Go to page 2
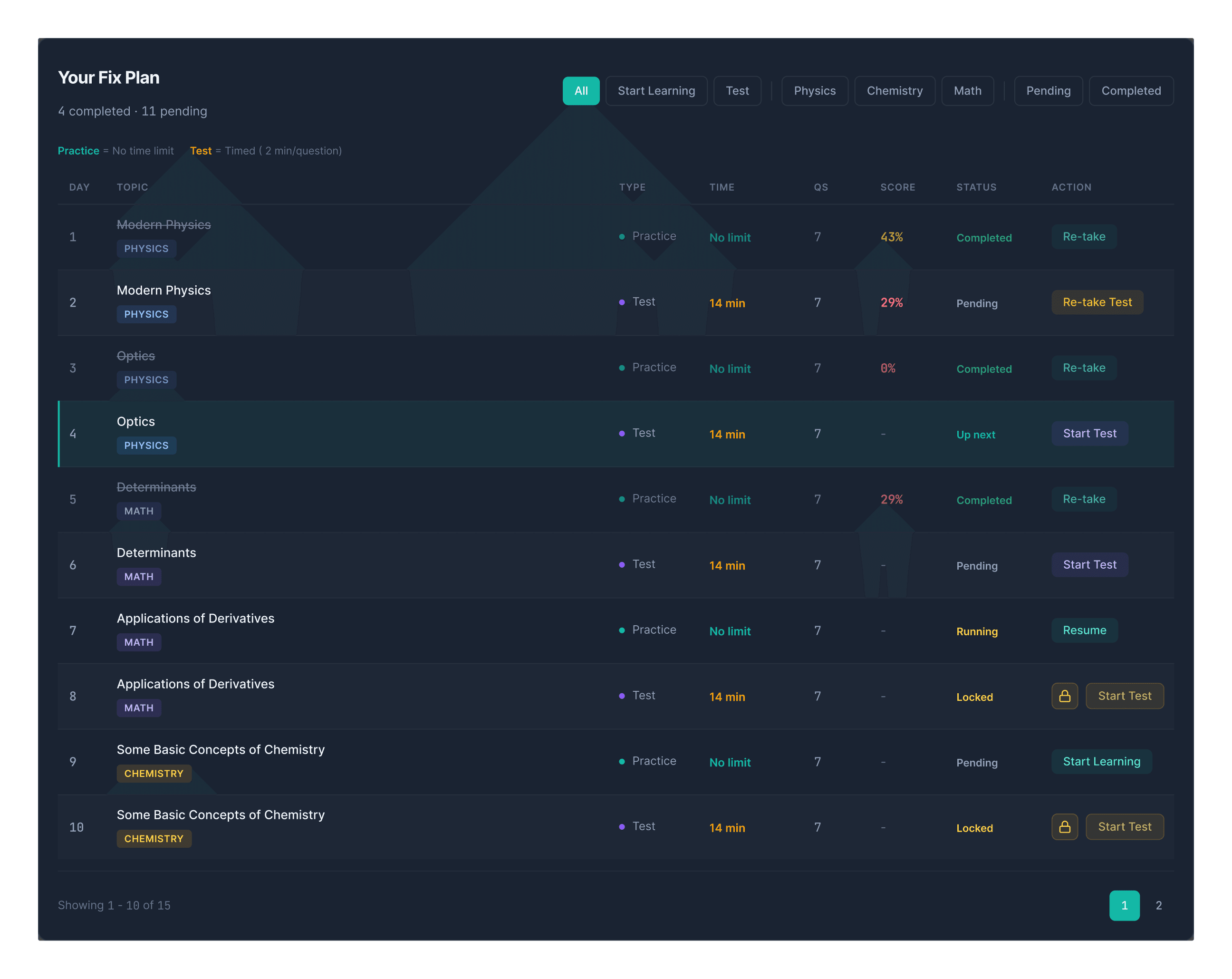 (1158, 905)
